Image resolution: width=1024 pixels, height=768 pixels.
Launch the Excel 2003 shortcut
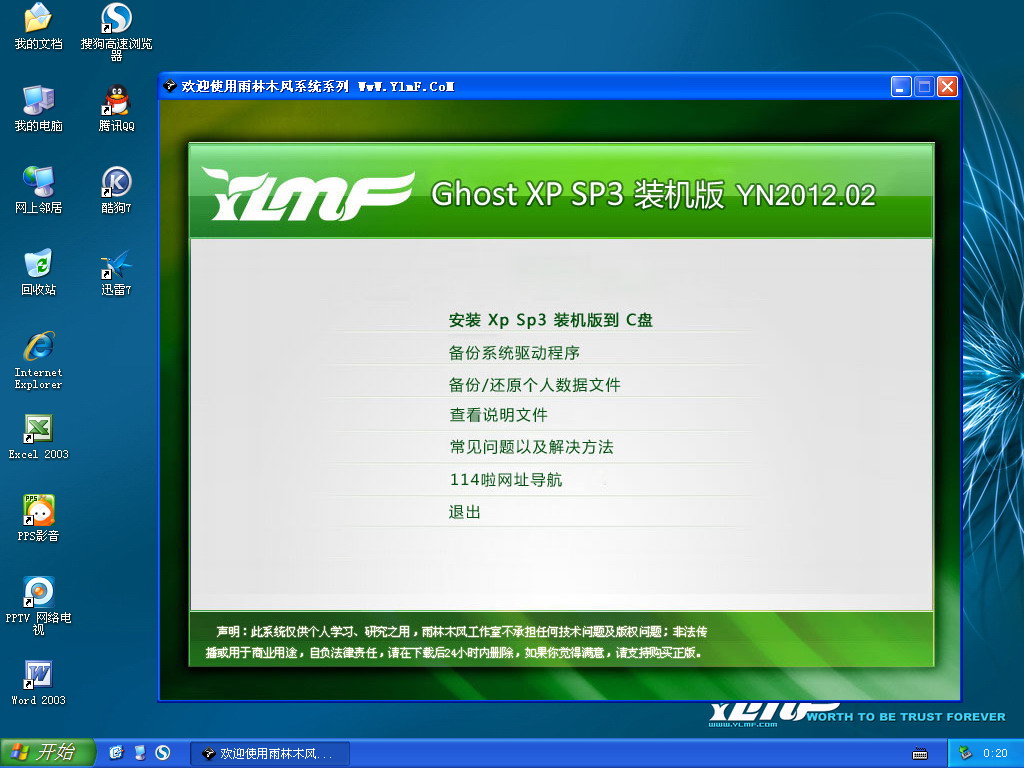38,436
